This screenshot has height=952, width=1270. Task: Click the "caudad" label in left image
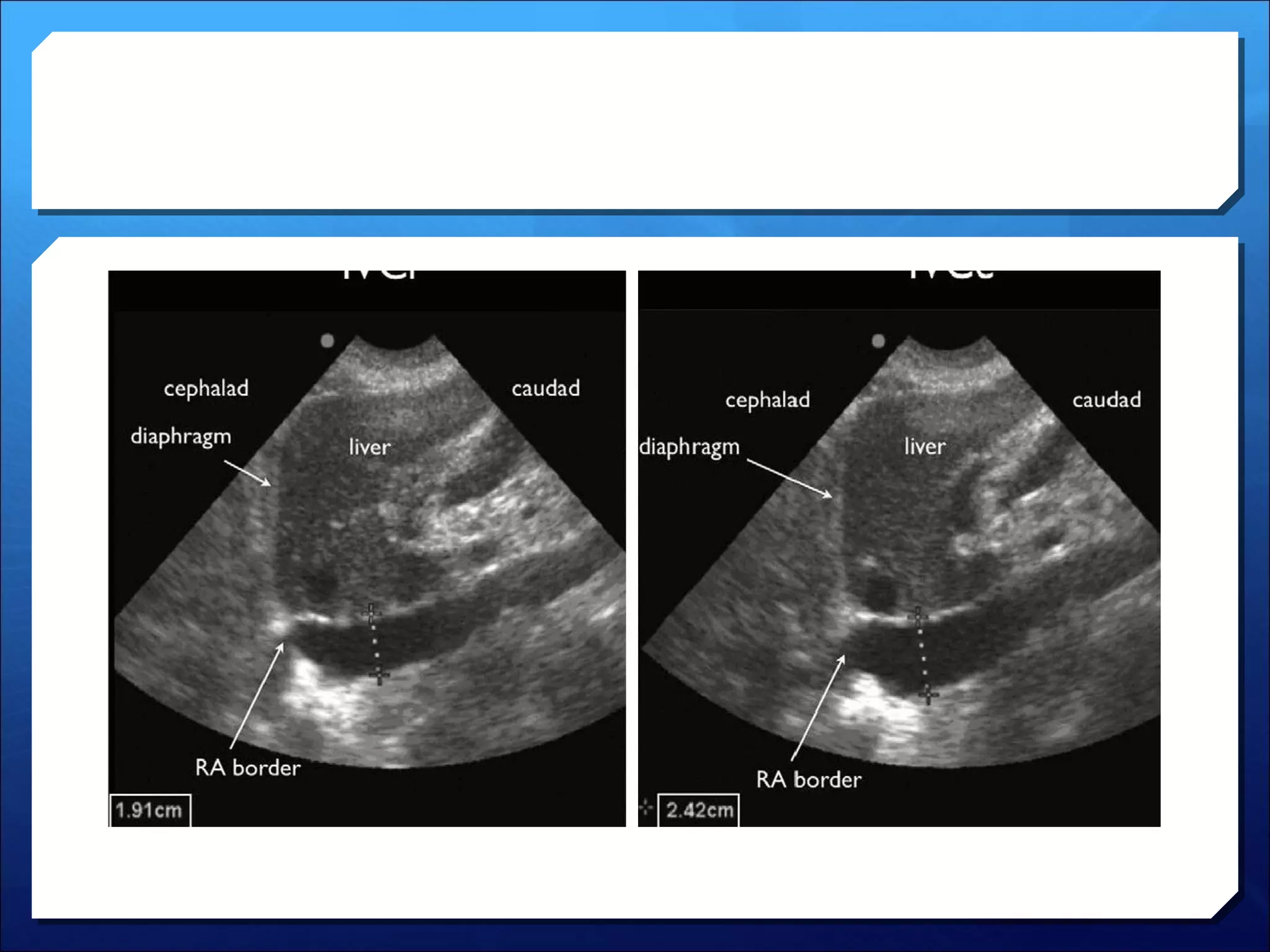click(546, 389)
